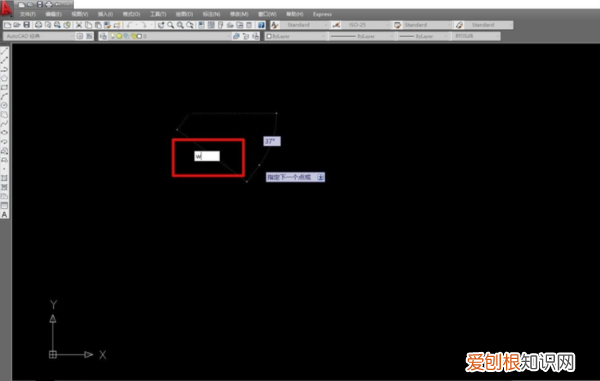Click the dynamic input field containing 'w'
The image size is (600, 381).
(207, 156)
